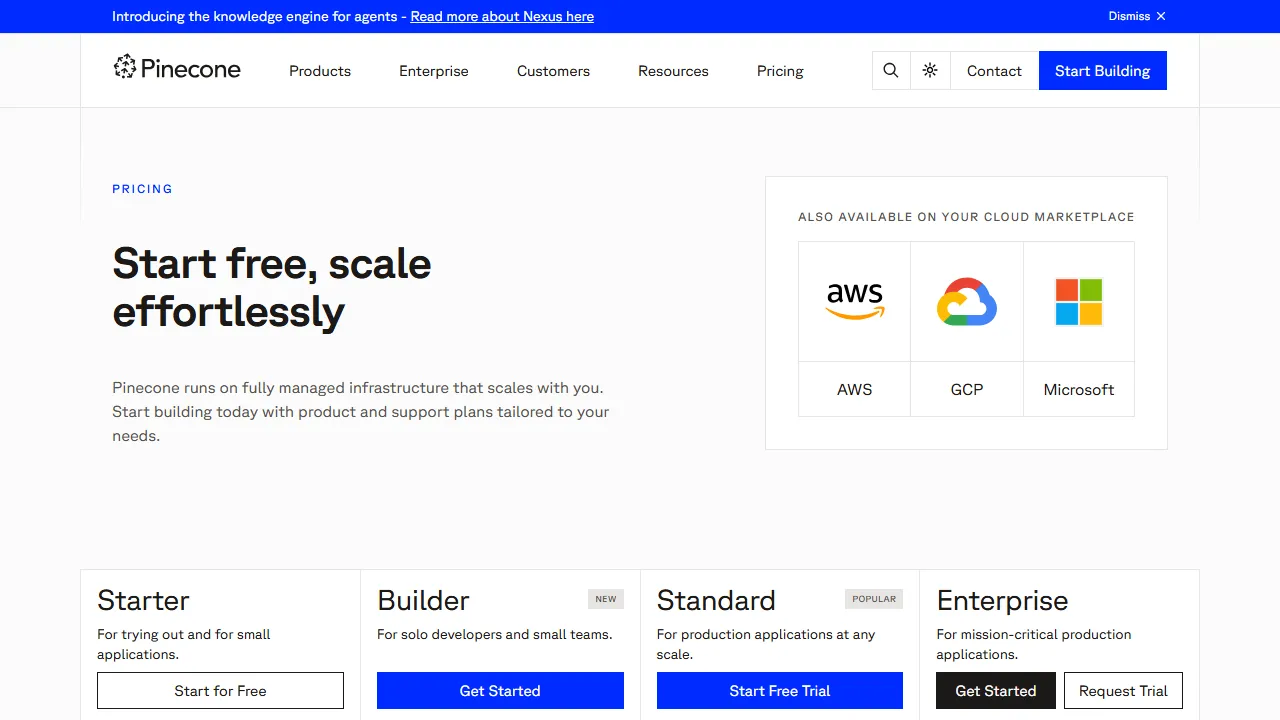1280x720 pixels.
Task: Click the Dismiss banner text
Action: coord(1129,16)
